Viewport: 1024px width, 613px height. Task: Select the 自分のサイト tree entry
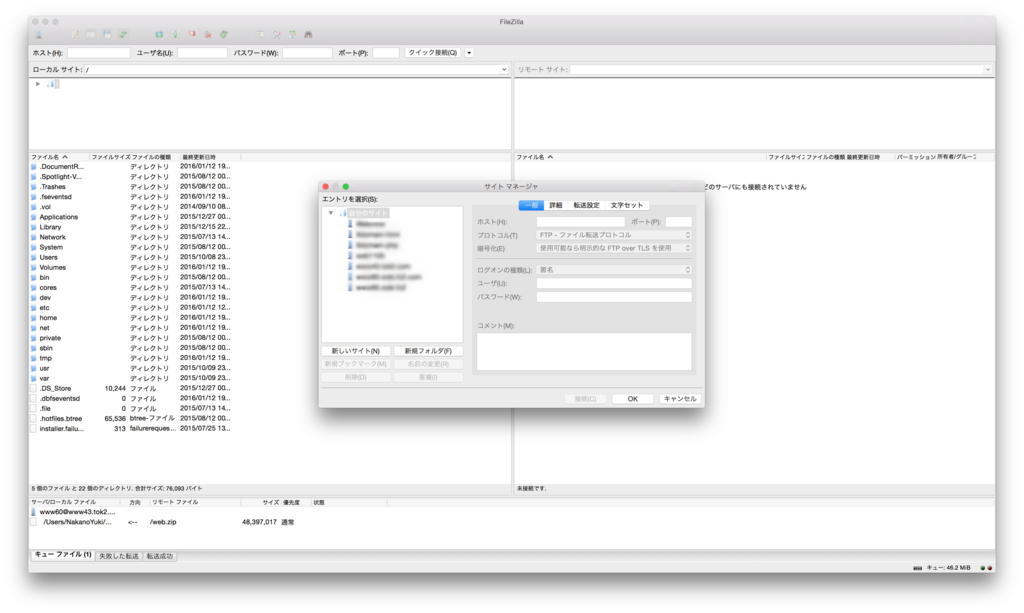(x=368, y=213)
